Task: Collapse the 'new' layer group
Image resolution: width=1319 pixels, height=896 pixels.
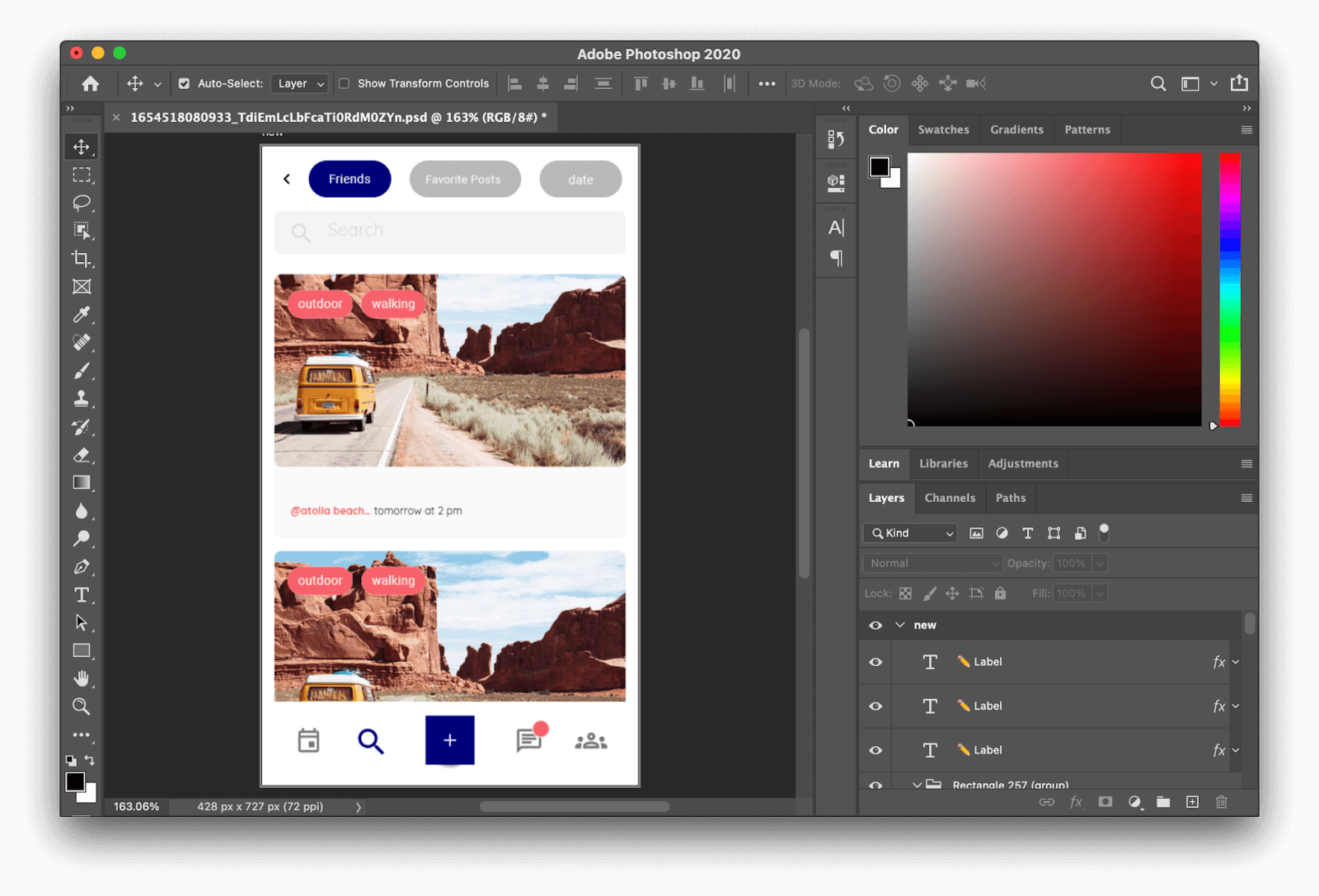Action: pos(901,625)
